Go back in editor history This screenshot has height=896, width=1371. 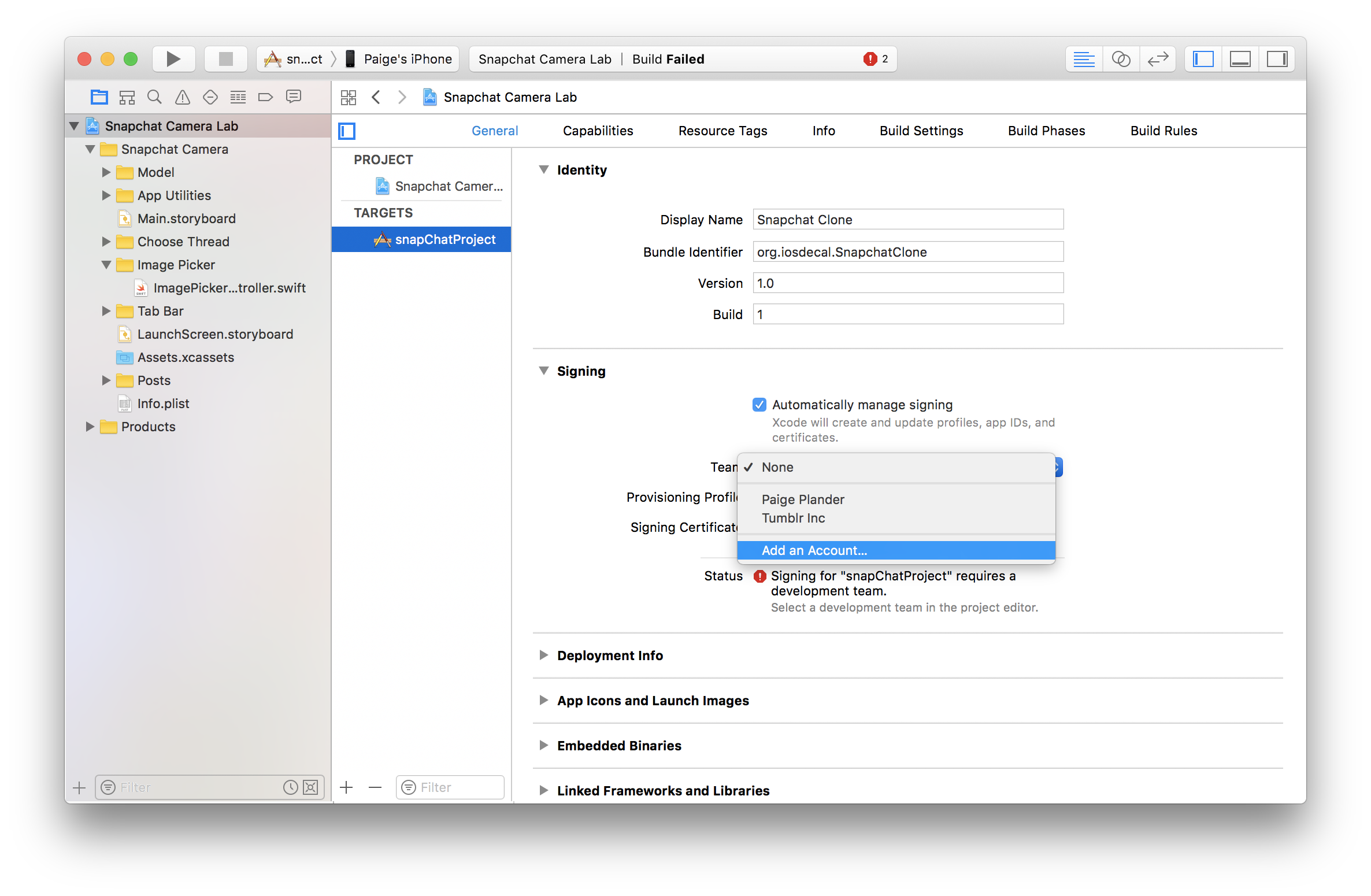(376, 97)
